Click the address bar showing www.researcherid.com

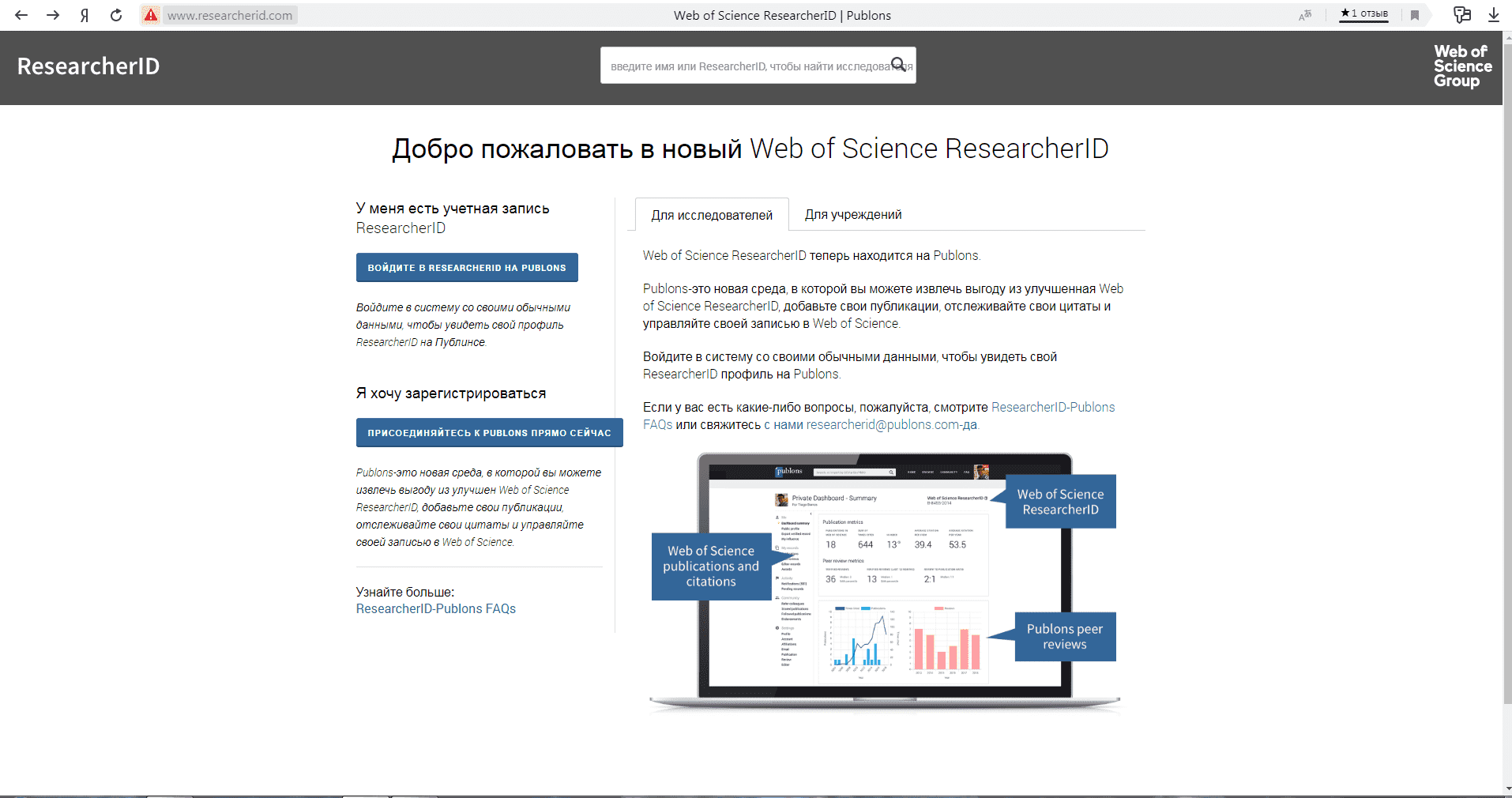click(230, 14)
